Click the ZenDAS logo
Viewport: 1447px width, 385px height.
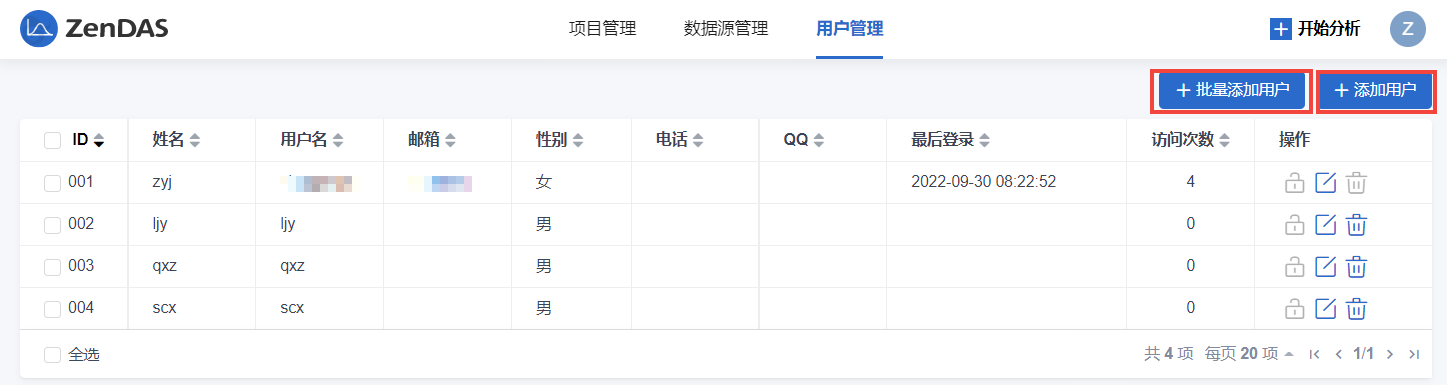[95, 29]
